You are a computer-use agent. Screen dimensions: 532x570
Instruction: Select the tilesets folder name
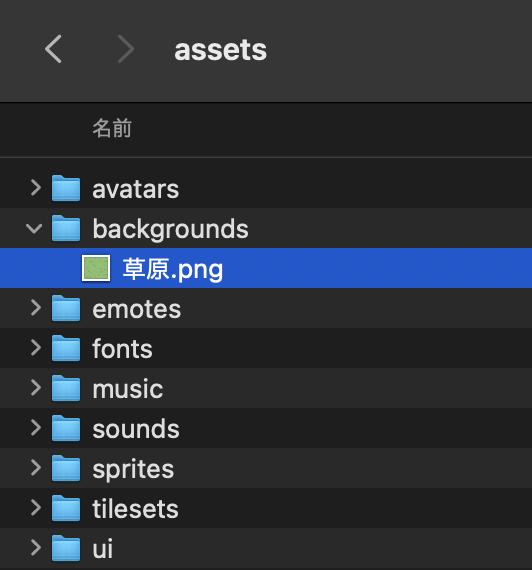click(x=136, y=509)
